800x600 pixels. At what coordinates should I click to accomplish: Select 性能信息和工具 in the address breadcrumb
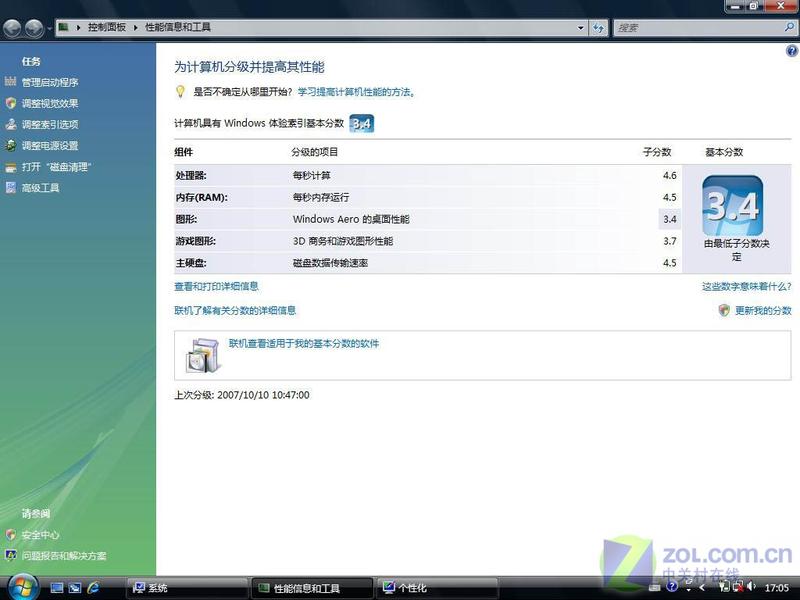click(x=178, y=28)
